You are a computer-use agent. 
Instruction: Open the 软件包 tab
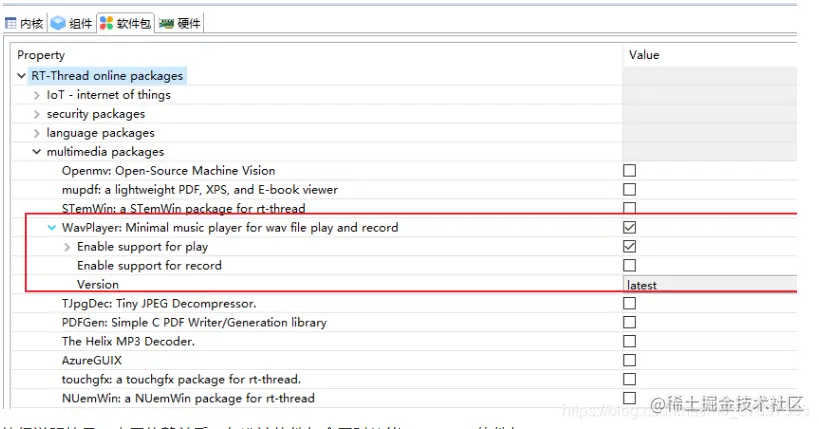(x=125, y=23)
